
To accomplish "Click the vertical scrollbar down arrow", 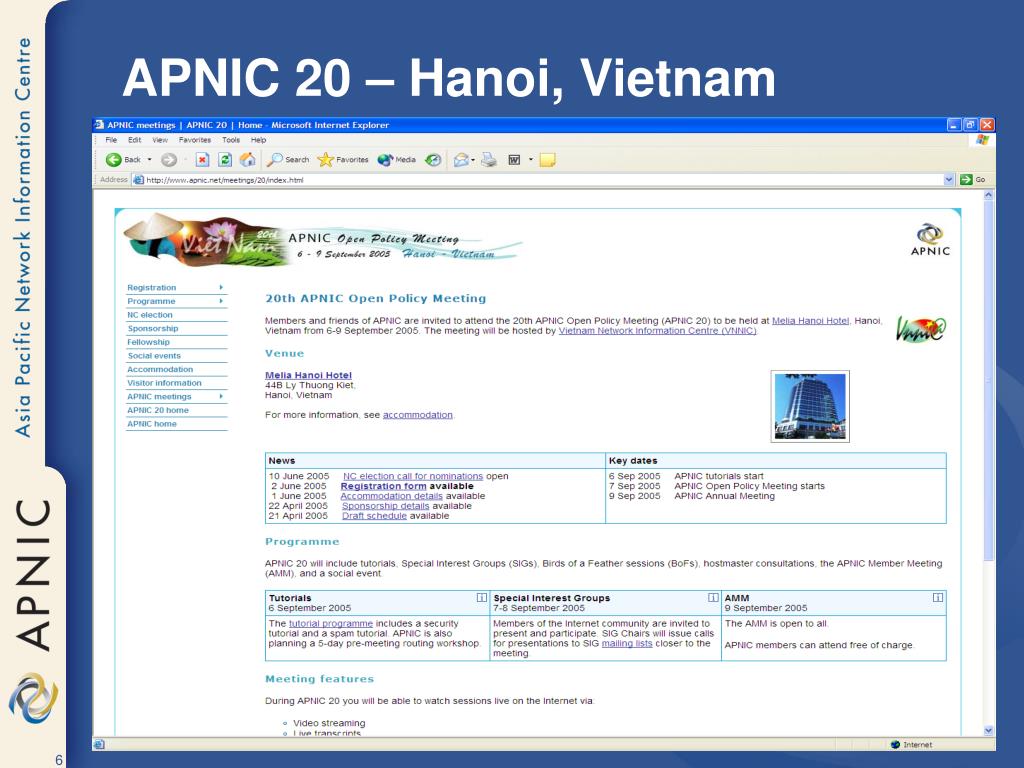I will point(988,731).
